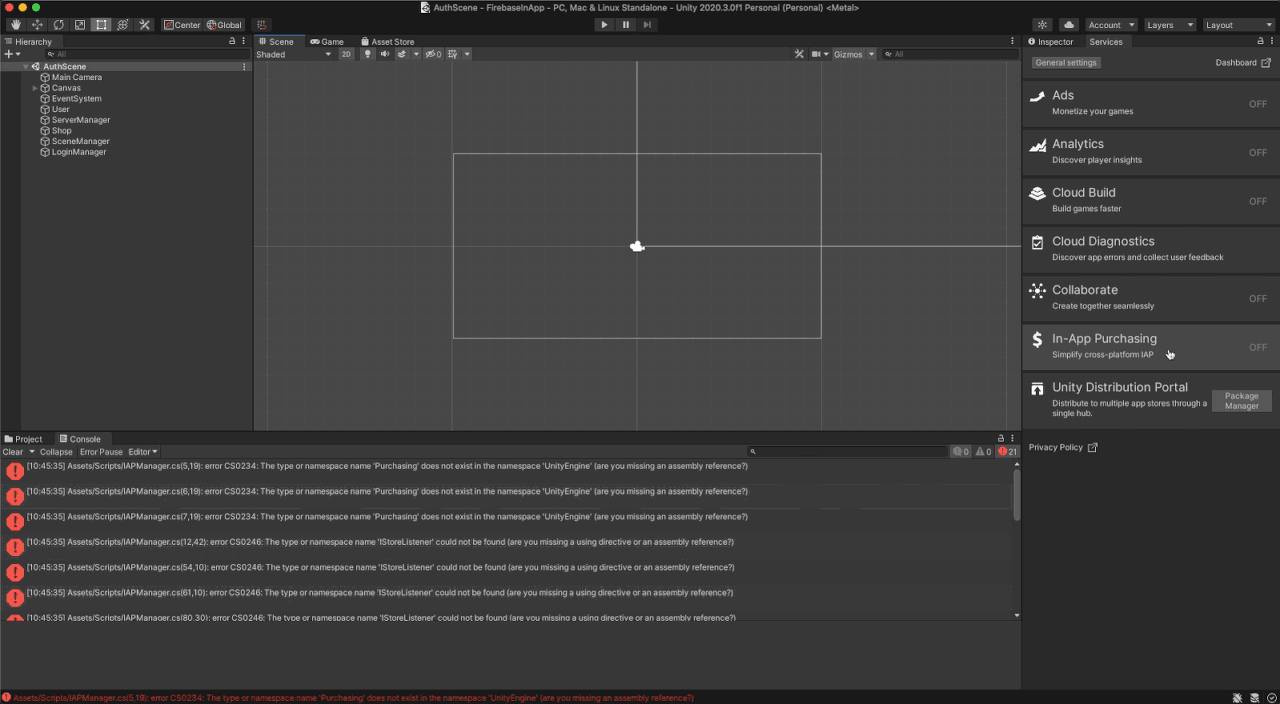Clear the console messages
Image resolution: width=1280 pixels, height=704 pixels.
pos(13,452)
